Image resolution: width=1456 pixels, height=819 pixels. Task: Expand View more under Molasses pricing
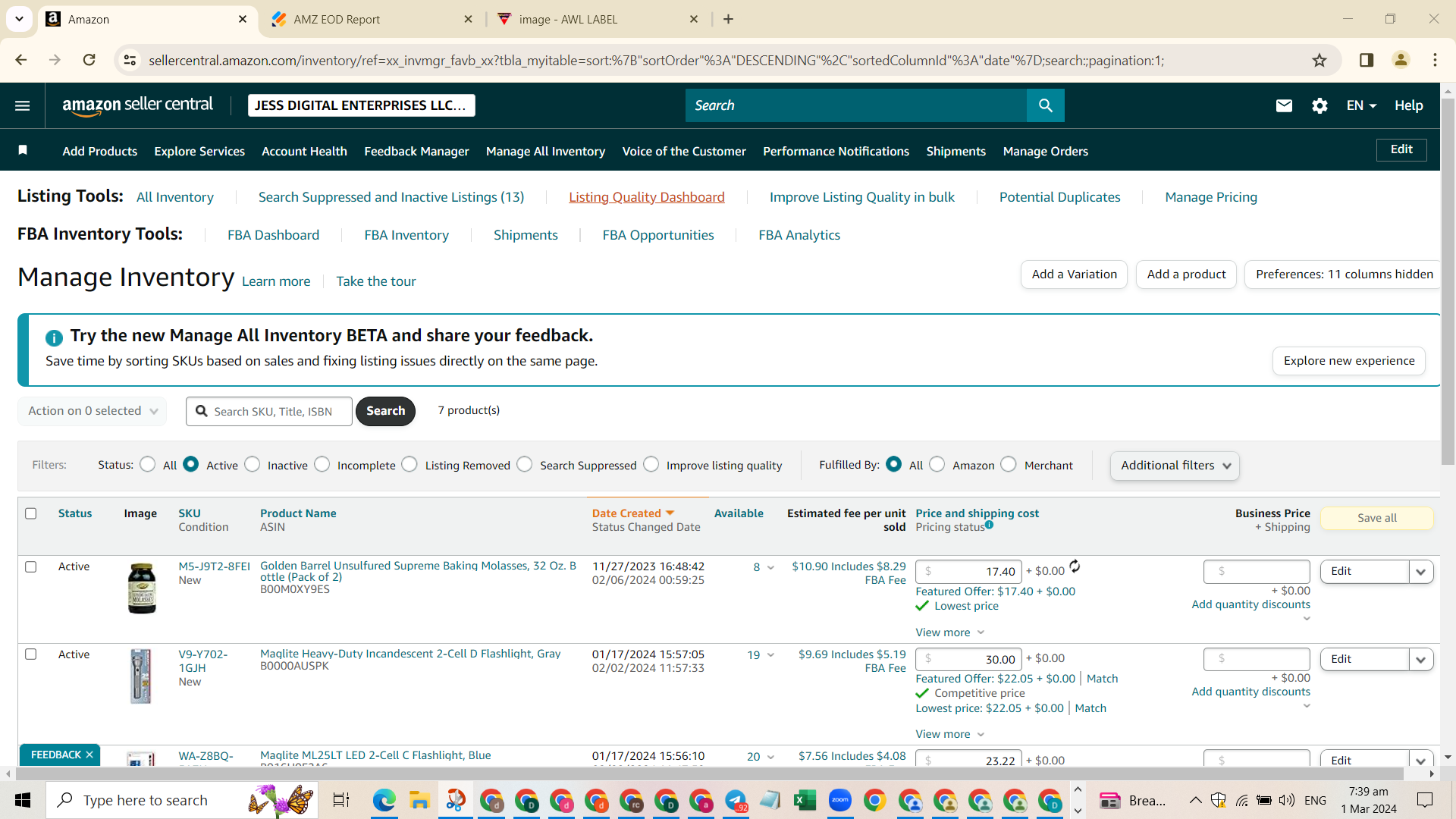click(949, 632)
